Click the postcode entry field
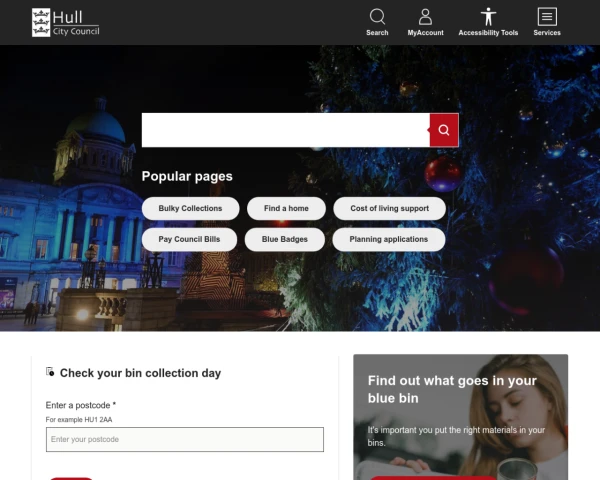Screen dimensions: 600x480 [185, 439]
